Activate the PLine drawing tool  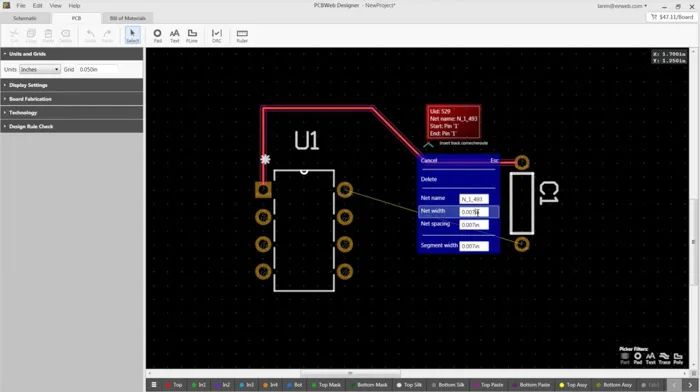192,36
